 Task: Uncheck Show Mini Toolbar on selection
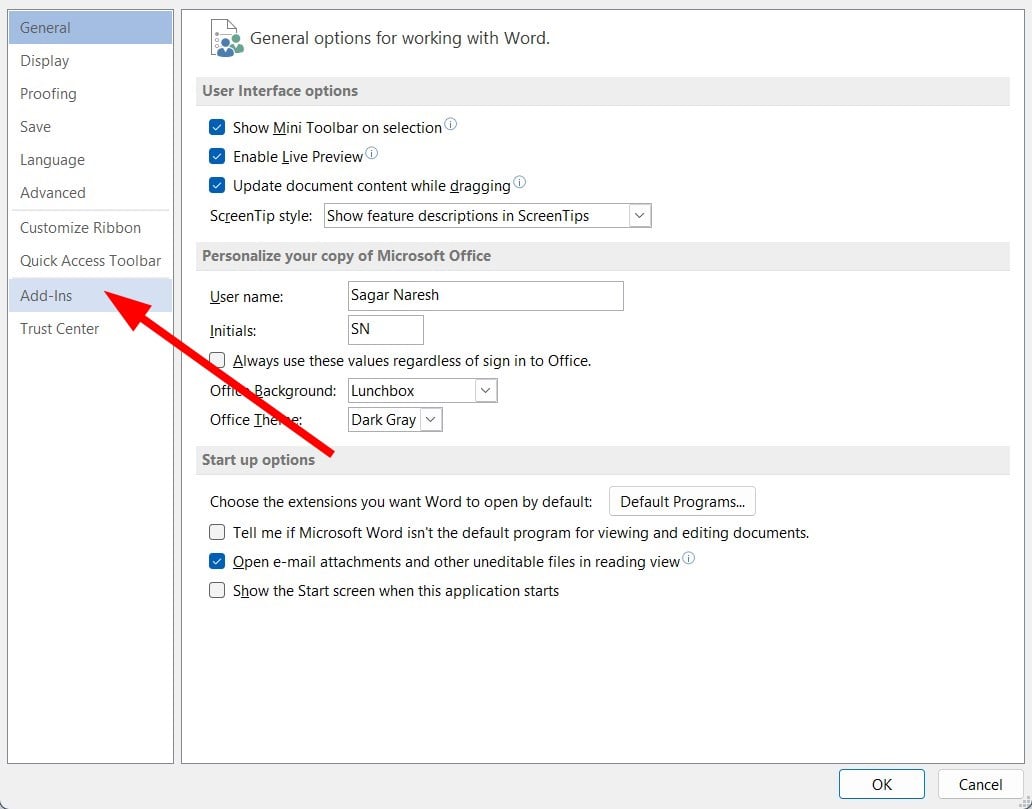click(x=217, y=127)
